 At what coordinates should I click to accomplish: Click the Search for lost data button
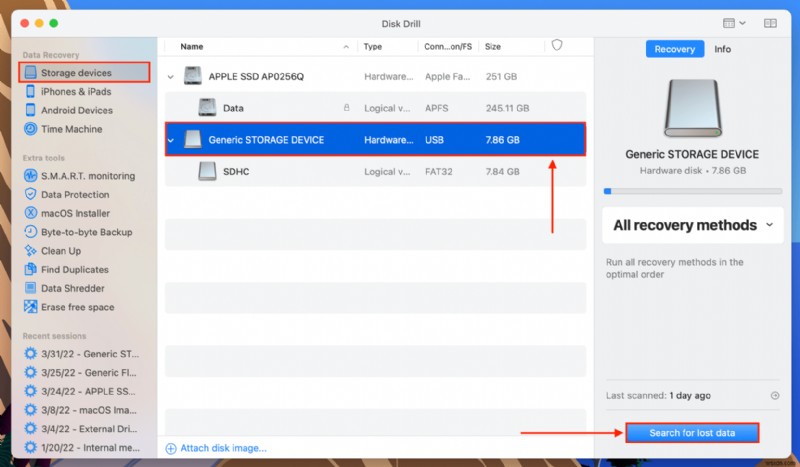click(x=692, y=433)
